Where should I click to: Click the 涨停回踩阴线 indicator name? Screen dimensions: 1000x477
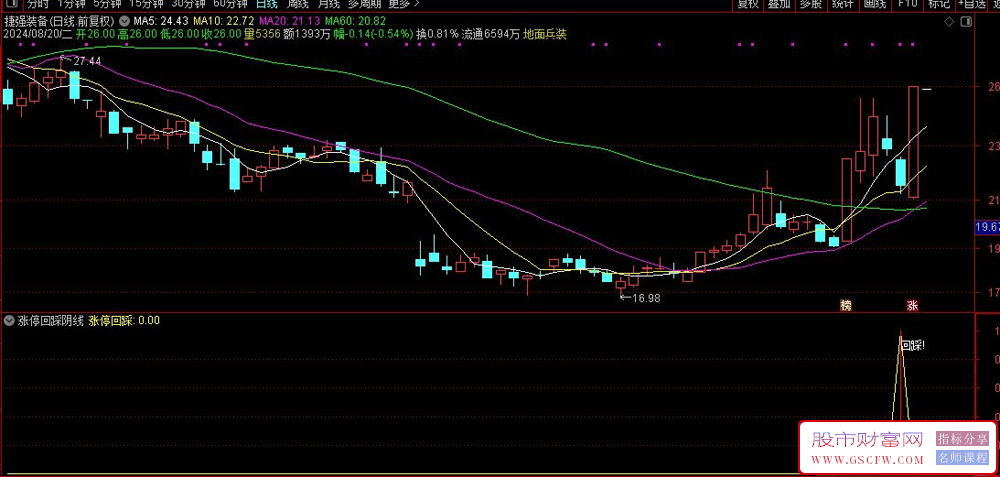[x=50, y=321]
